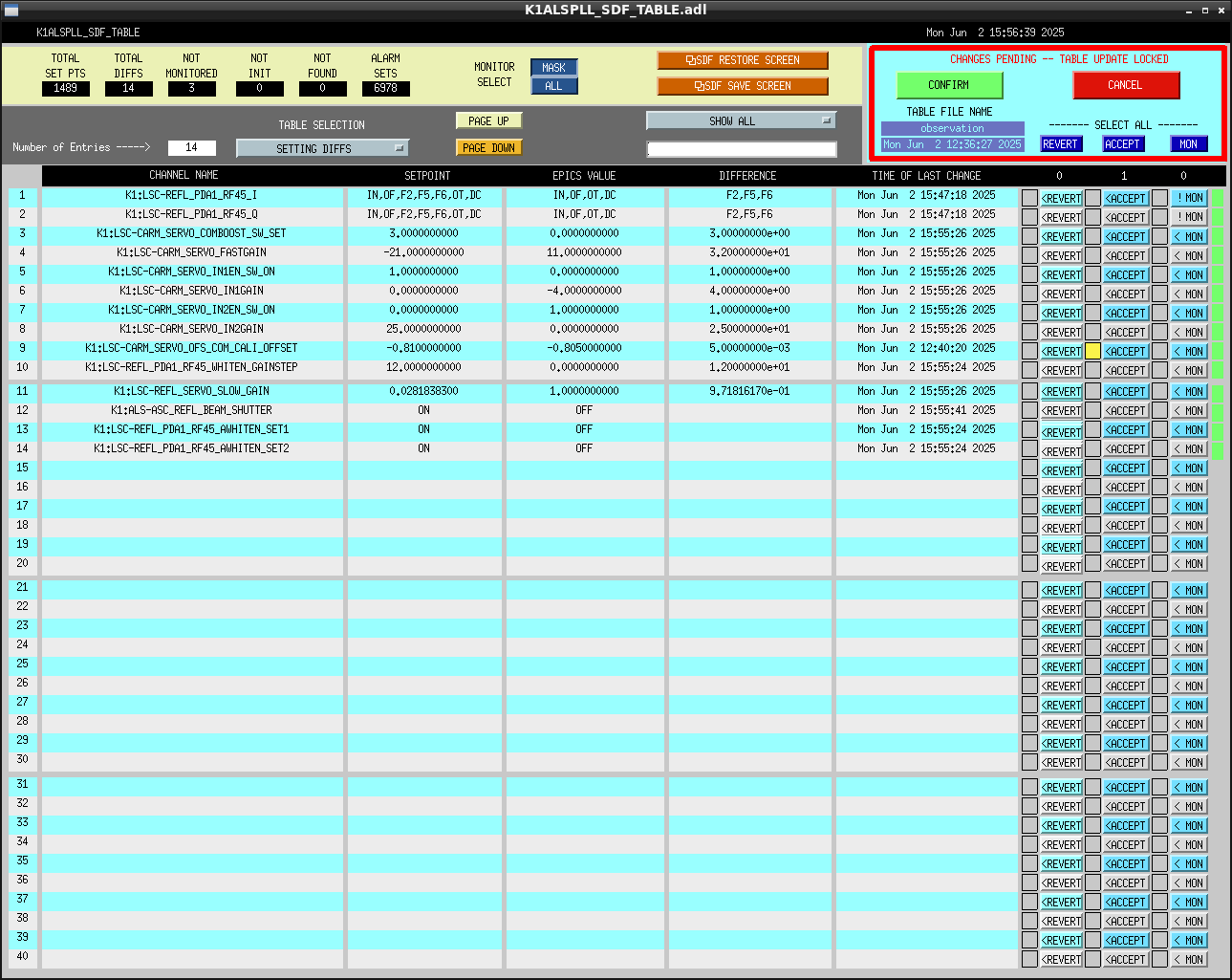Click the observation table file name
Image resolution: width=1232 pixels, height=980 pixels.
(953, 128)
